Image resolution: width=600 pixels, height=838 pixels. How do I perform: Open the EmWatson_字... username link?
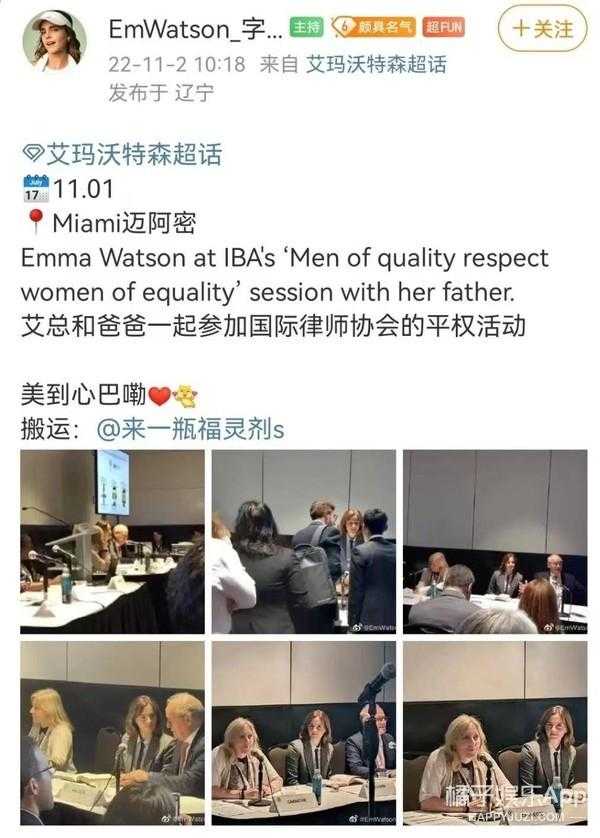(196, 28)
